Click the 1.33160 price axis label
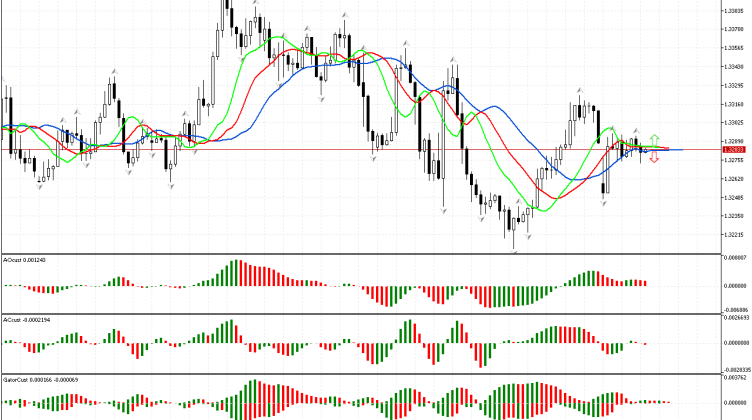This screenshot has height=420, width=752. click(733, 103)
